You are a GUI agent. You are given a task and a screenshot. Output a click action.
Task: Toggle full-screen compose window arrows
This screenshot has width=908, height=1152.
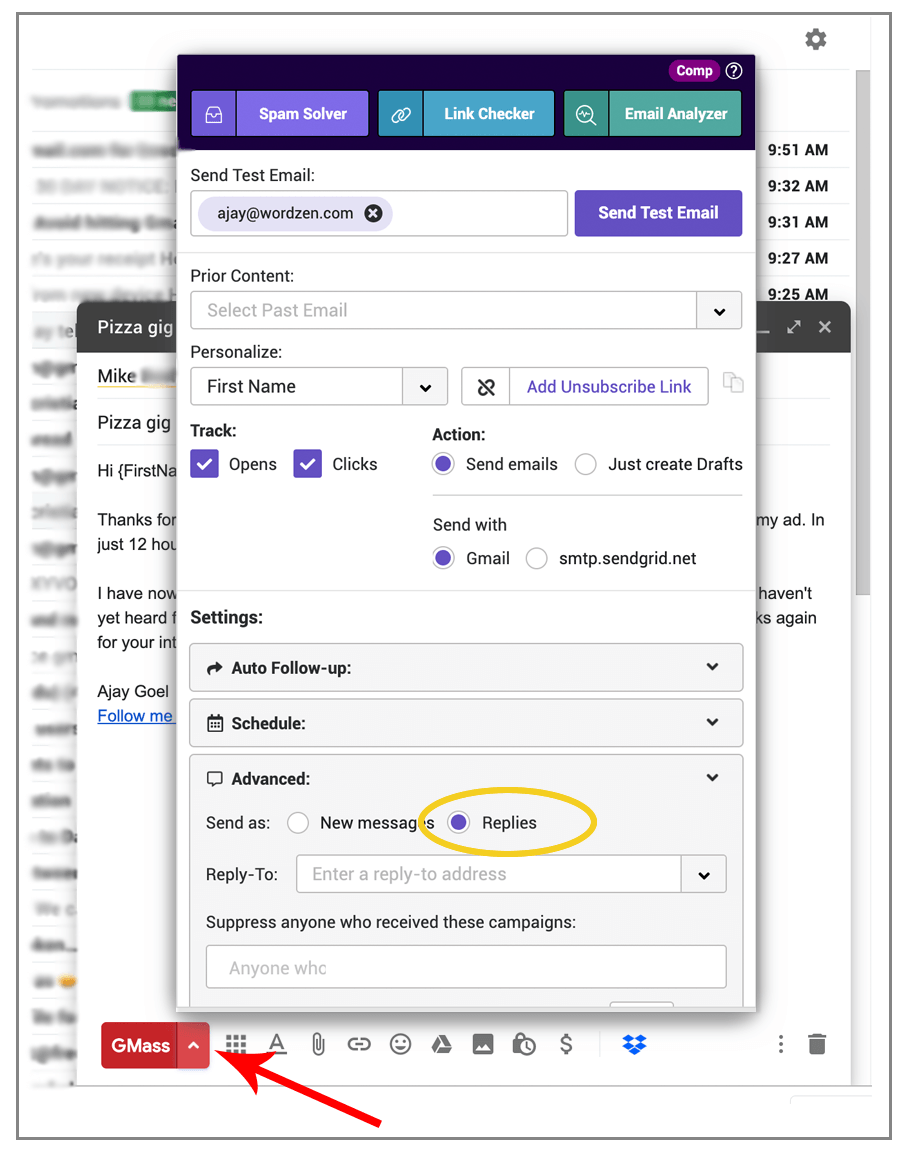click(793, 327)
